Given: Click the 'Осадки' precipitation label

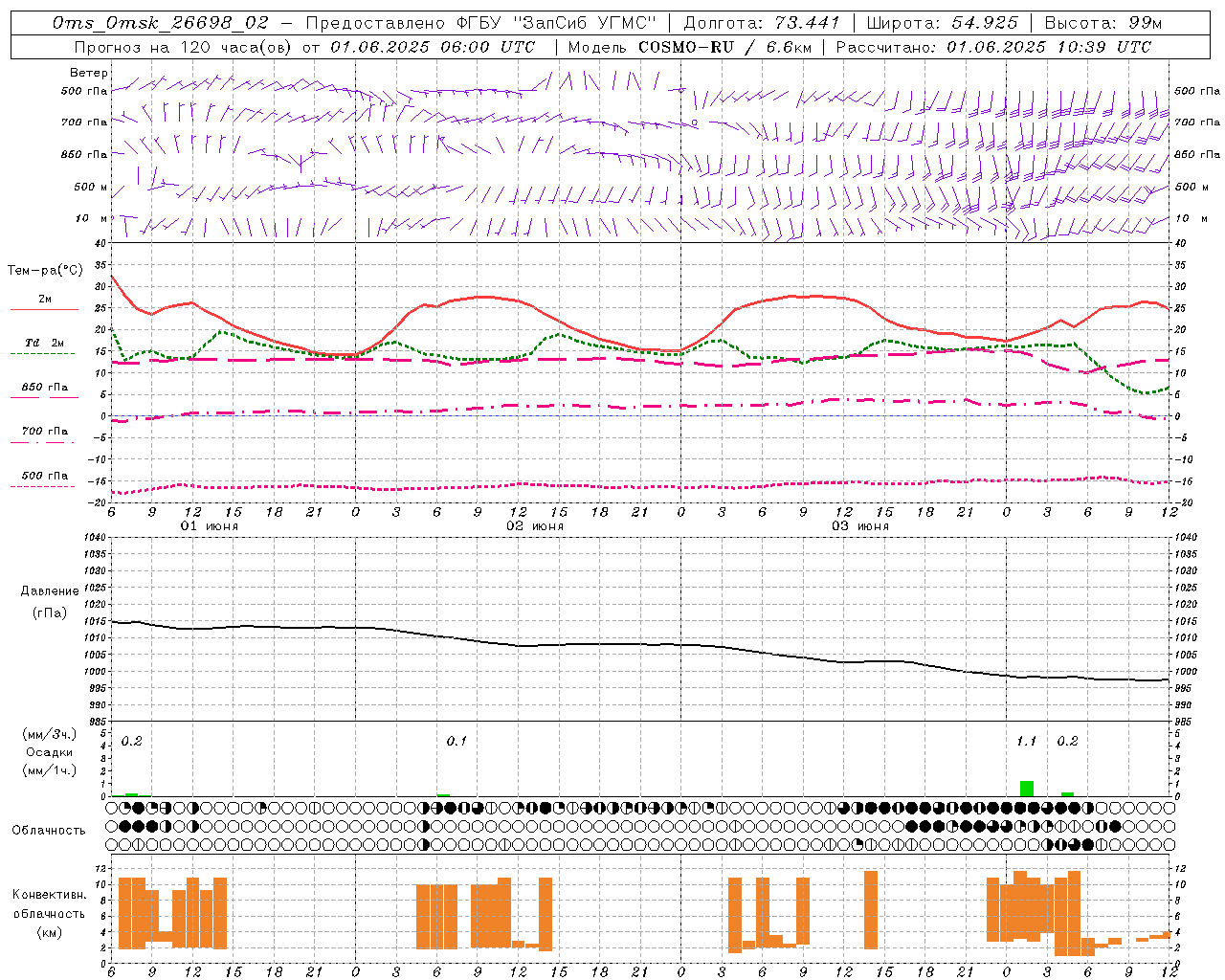Looking at the screenshot, I should [x=49, y=752].
